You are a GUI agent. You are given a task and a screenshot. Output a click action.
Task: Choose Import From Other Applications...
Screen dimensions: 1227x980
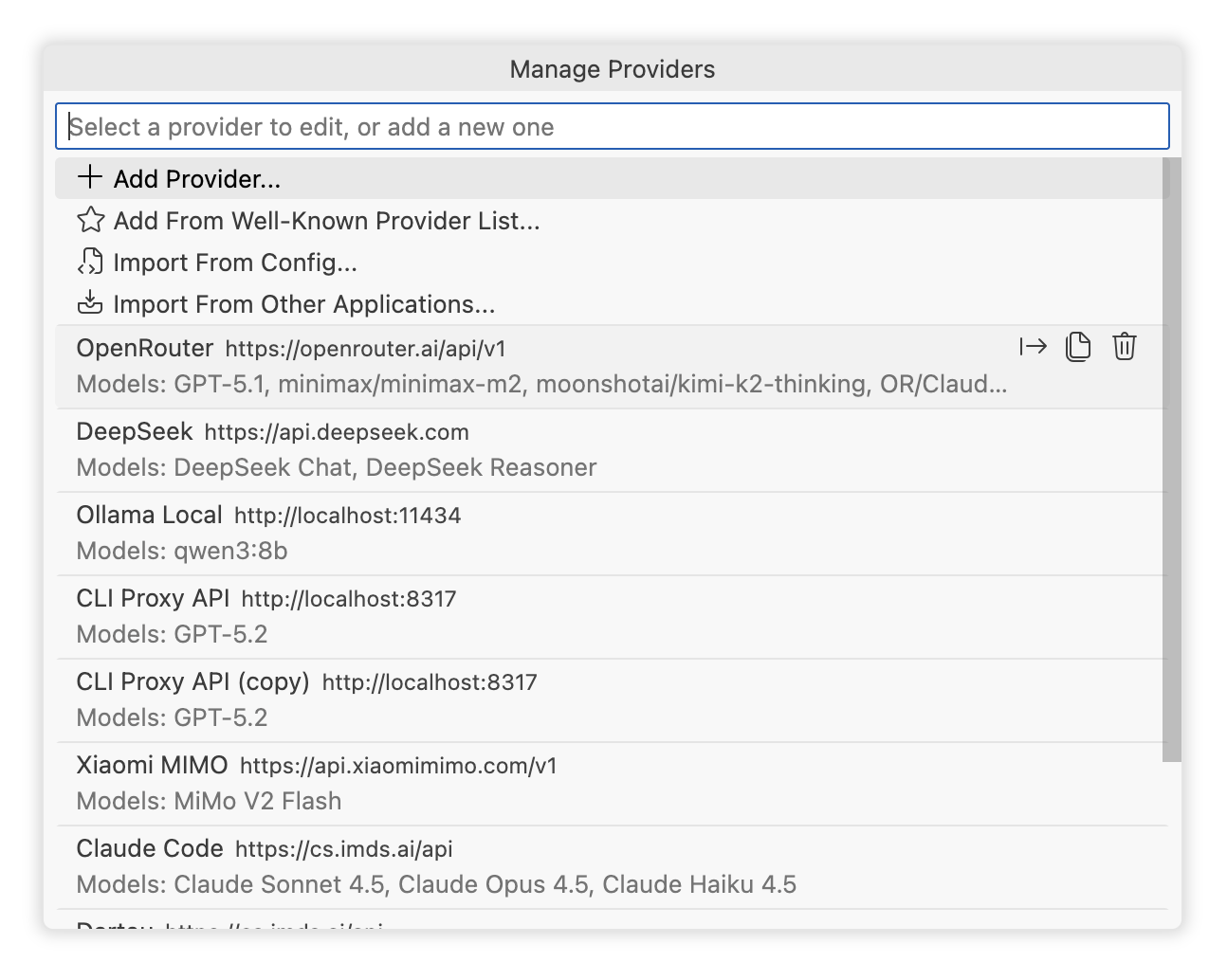tap(612, 303)
